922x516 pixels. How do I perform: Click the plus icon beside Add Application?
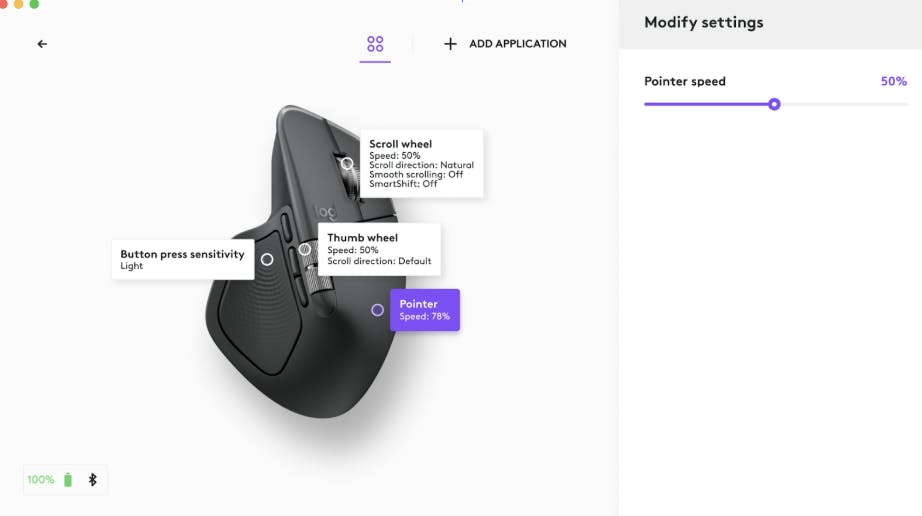[450, 43]
